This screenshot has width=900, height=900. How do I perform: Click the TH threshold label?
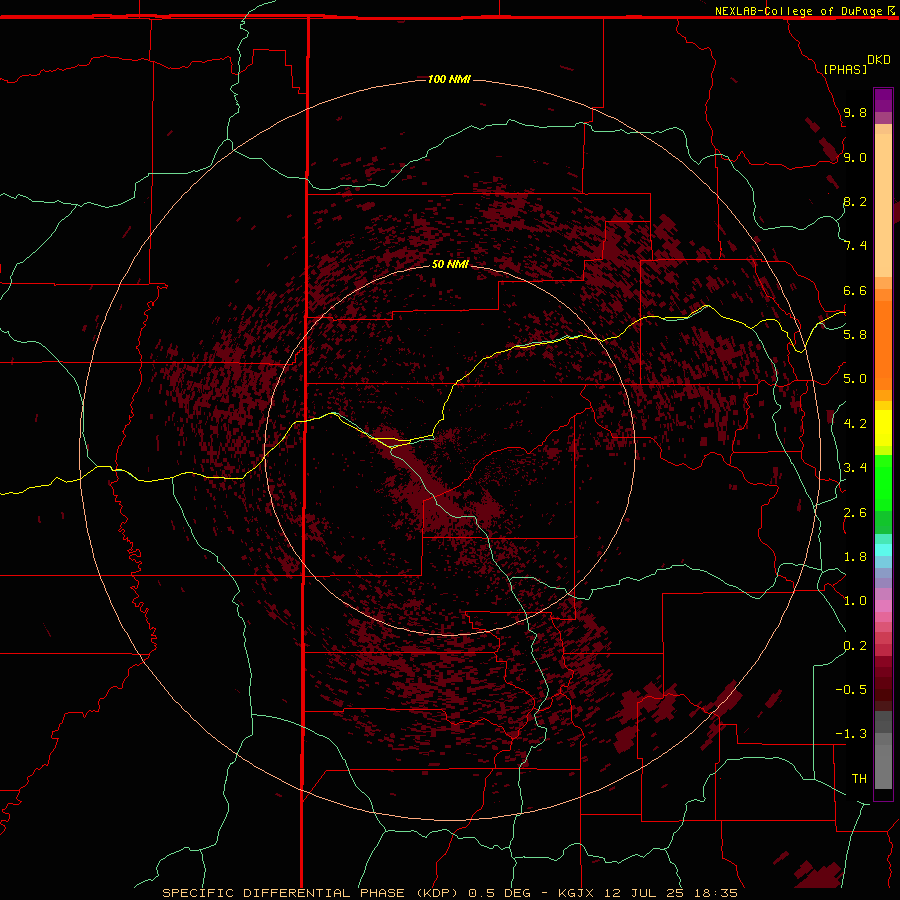[x=859, y=779]
